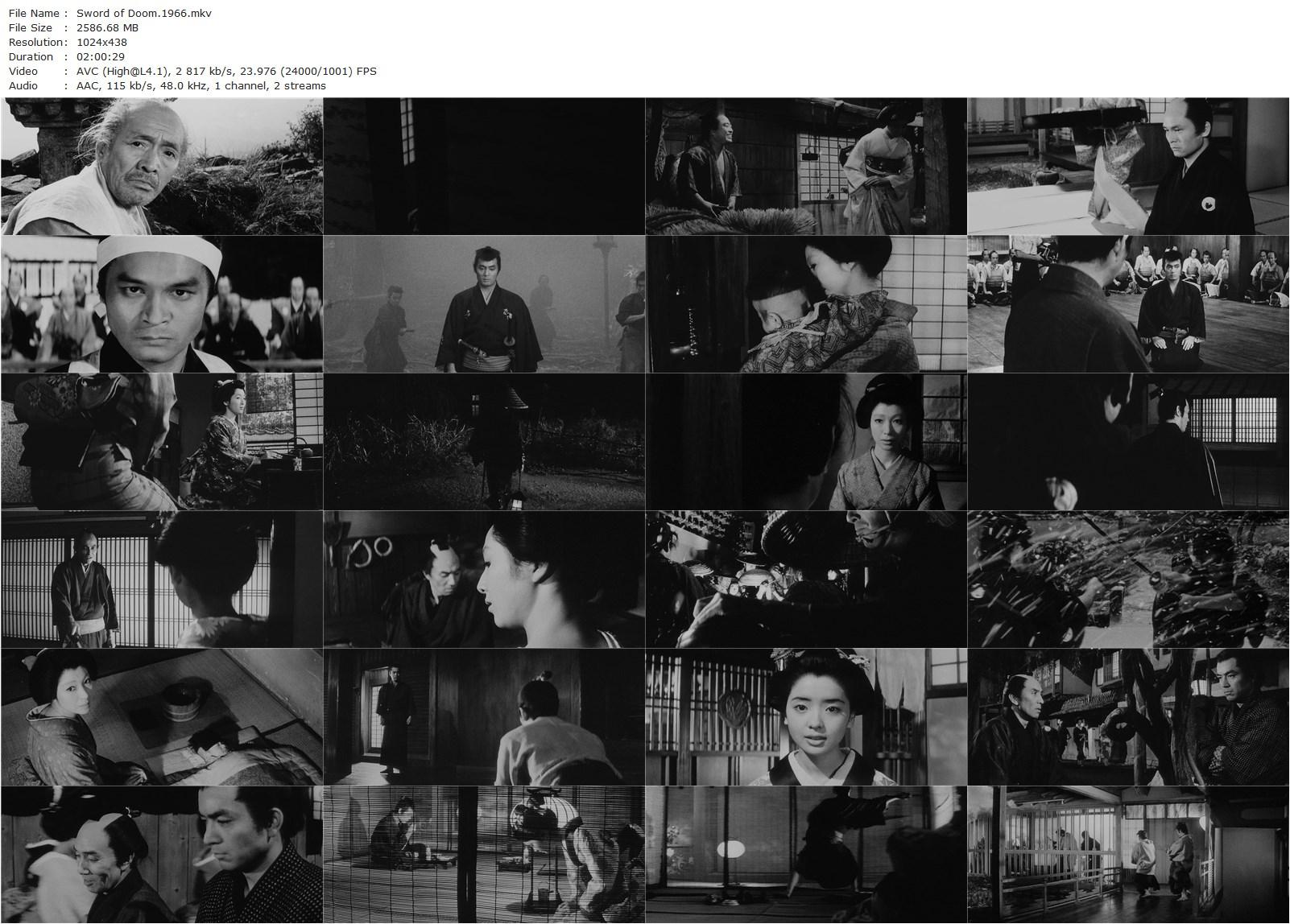Select the thumbnail of the woman carrying a child
Viewport: 1290px width, 924px height.
[x=805, y=306]
